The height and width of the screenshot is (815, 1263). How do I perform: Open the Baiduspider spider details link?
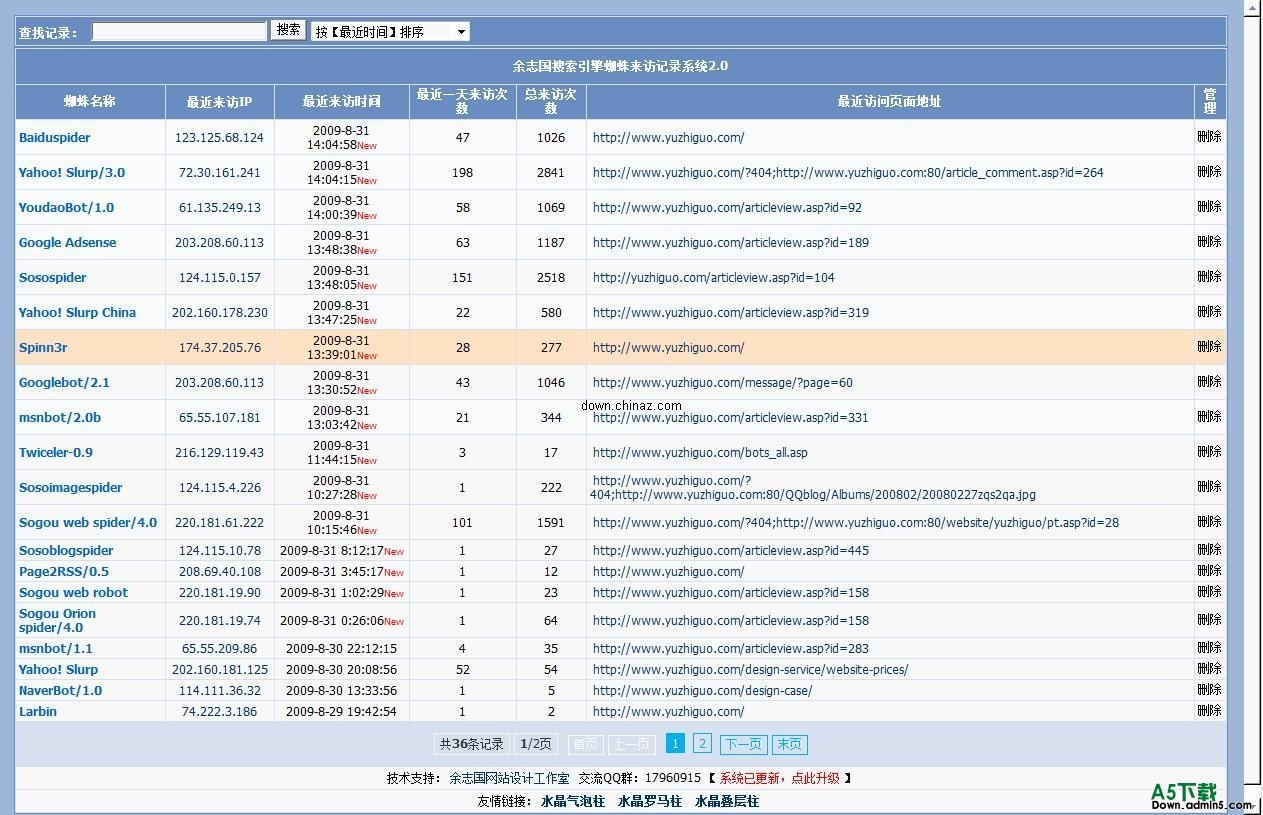pos(54,137)
